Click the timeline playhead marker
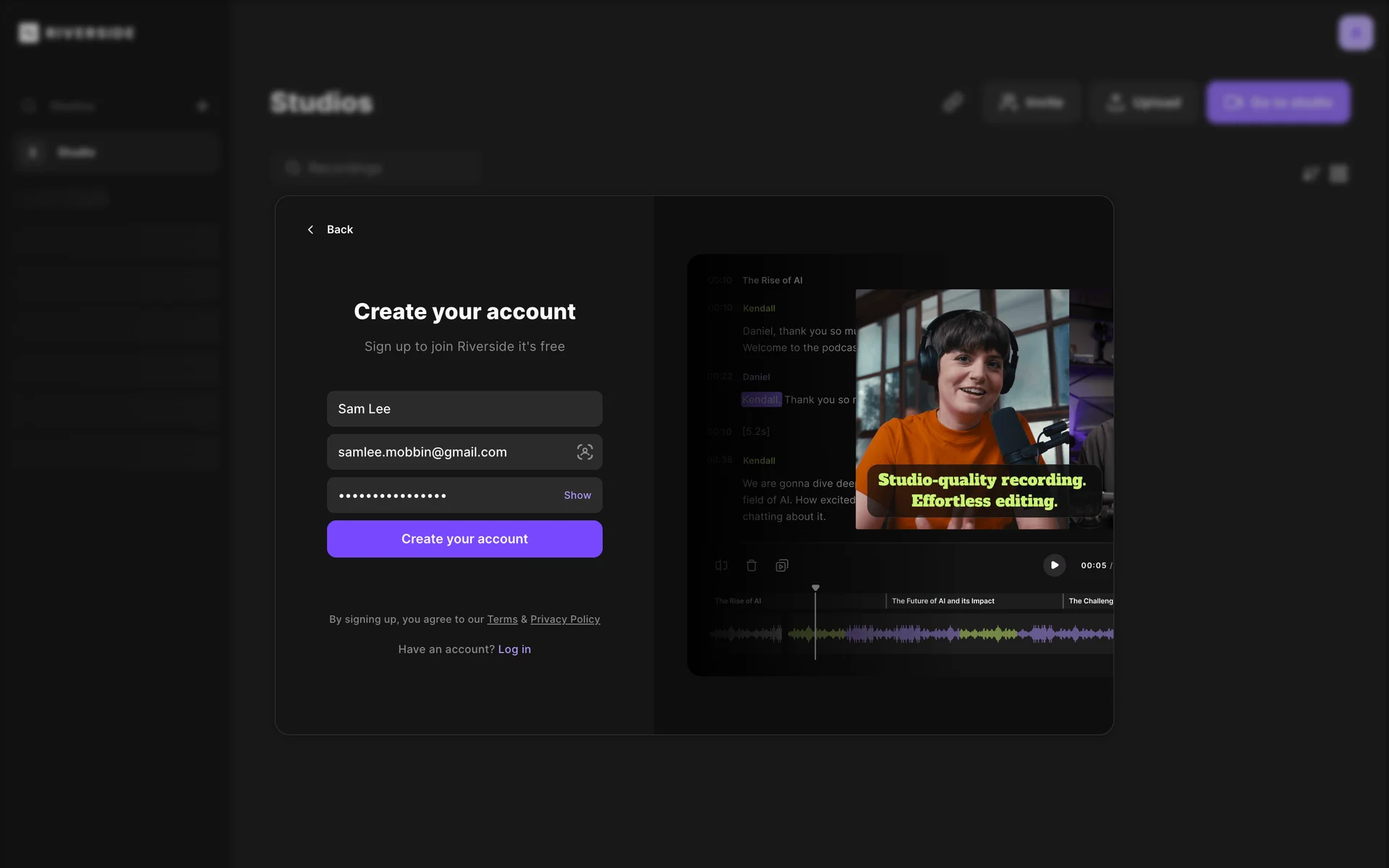 click(x=815, y=588)
